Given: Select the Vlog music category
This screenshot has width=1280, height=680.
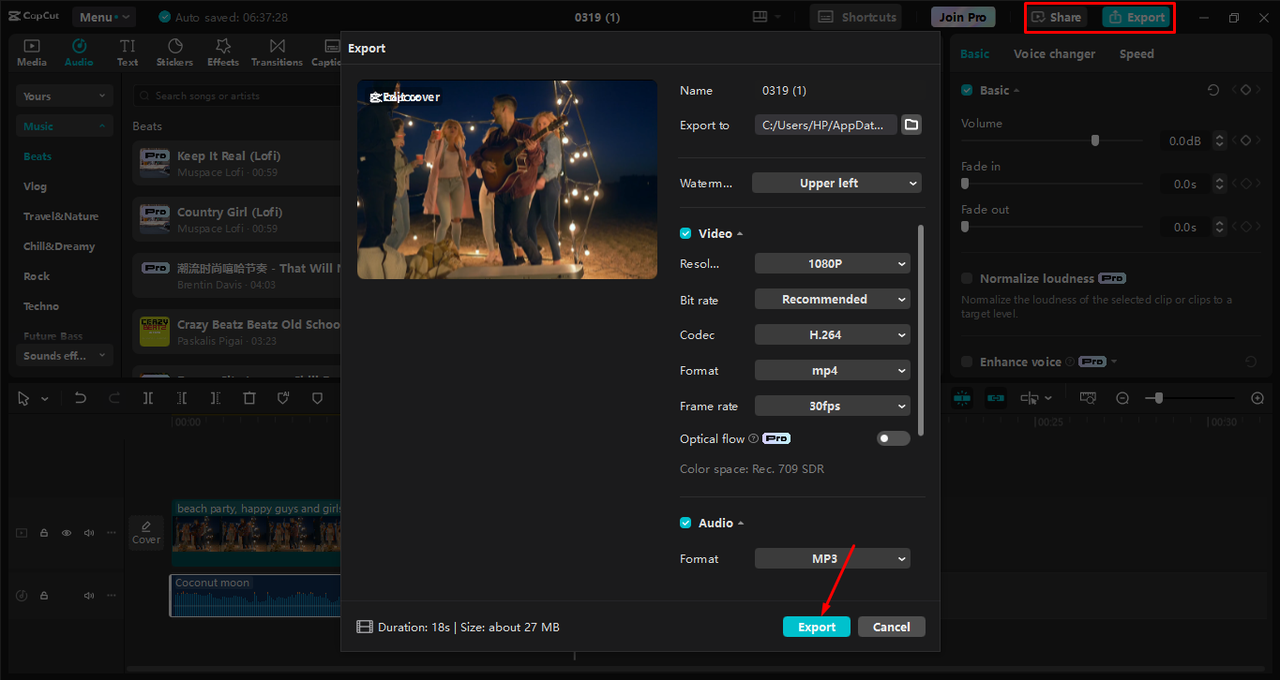Looking at the screenshot, I should point(35,186).
